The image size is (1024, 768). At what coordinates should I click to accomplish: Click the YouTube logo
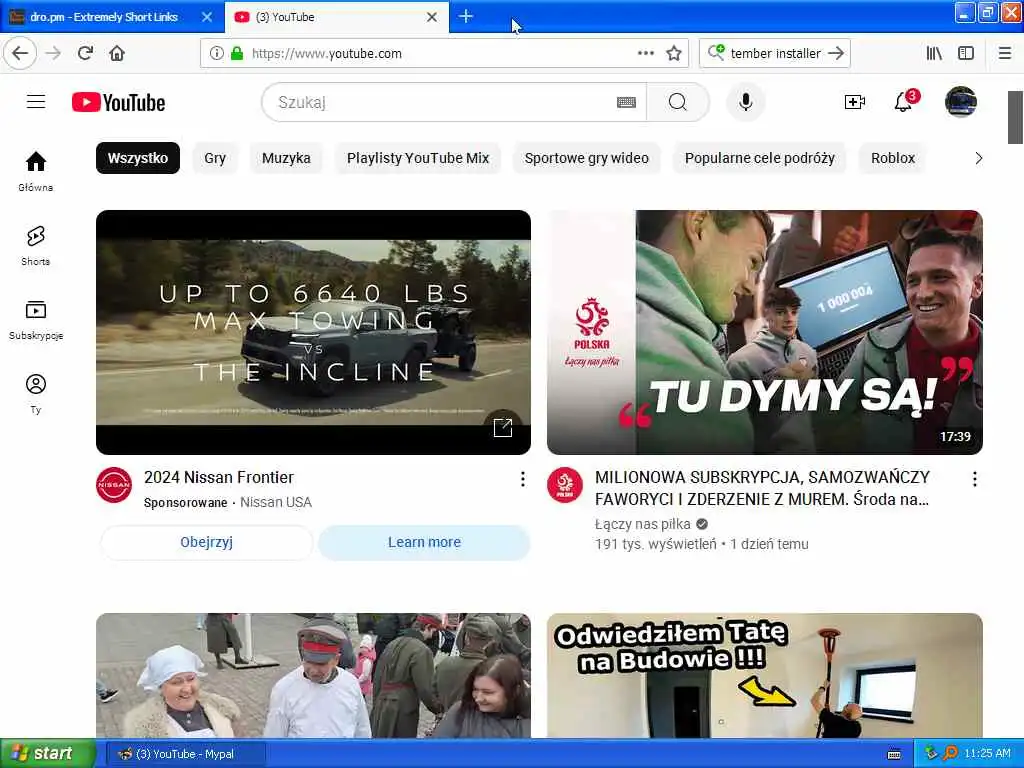point(118,103)
